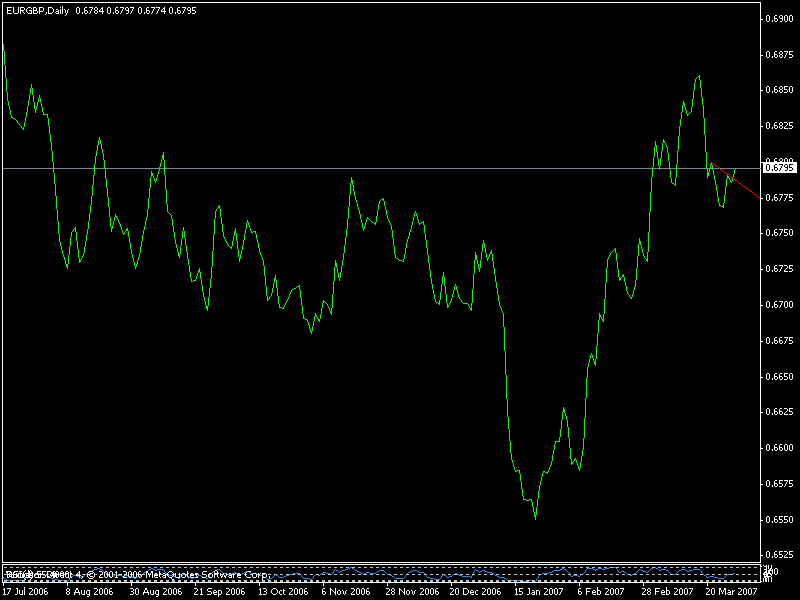This screenshot has width=800, height=600.
Task: Click the chart's lowest trough in January 2007
Action: [x=535, y=517]
